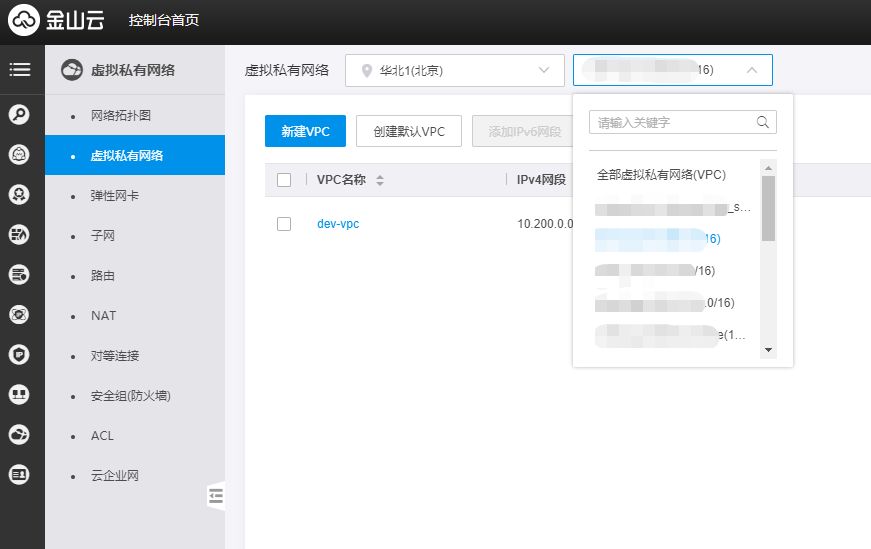Viewport: 871px width, 549px height.
Task: Click the cloud icon beside the 虚拟私有网络 header
Action: pos(72,70)
